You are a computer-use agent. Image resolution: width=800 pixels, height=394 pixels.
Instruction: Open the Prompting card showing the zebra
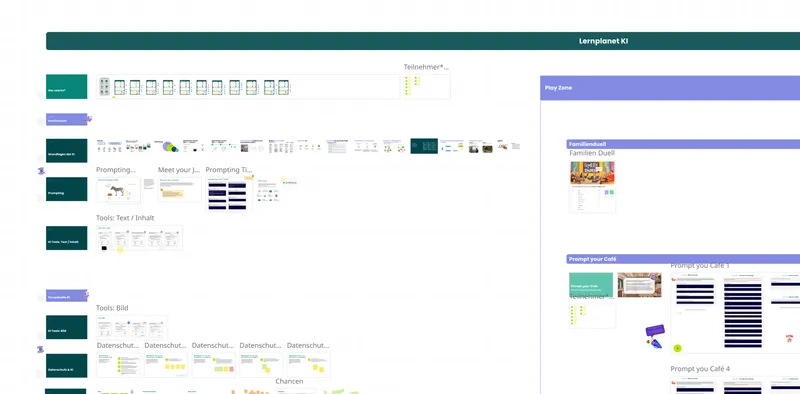(118, 190)
